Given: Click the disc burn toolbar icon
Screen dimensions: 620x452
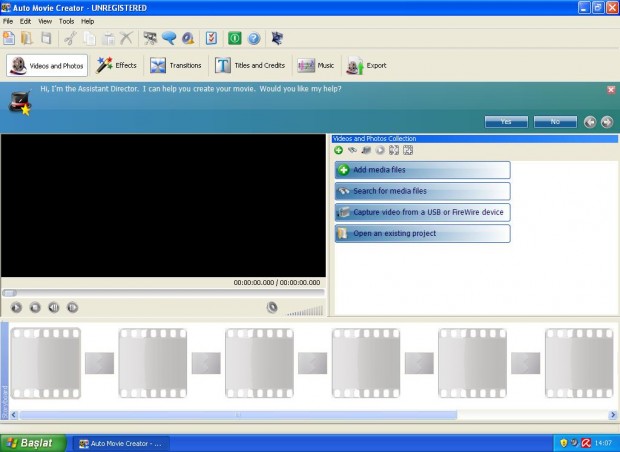Looking at the screenshot, I should 188,38.
